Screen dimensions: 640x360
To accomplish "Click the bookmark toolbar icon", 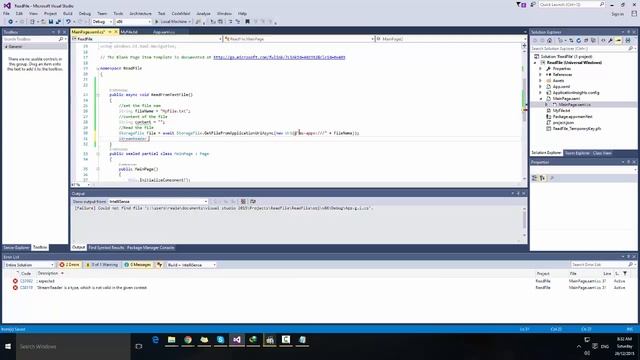I will click(247, 22).
